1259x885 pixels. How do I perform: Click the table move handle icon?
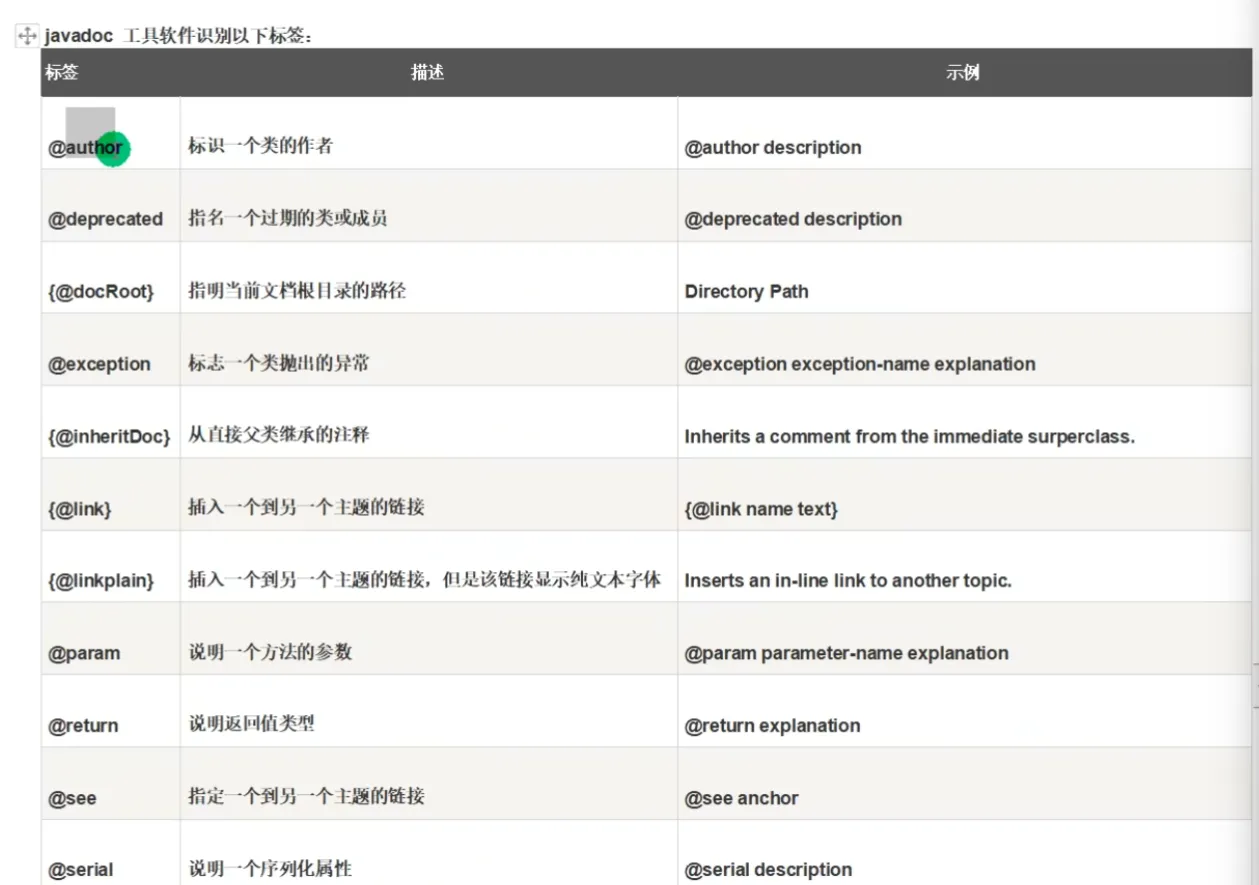(x=27, y=37)
